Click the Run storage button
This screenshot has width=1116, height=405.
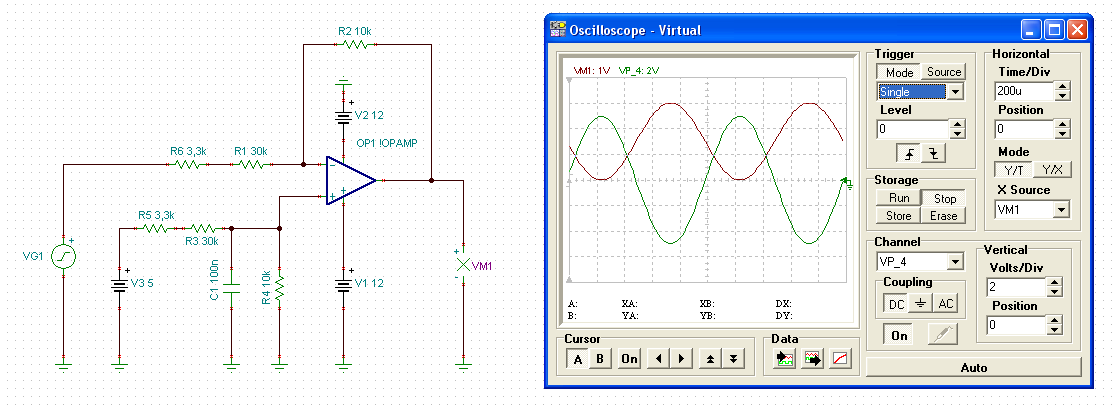click(899, 199)
